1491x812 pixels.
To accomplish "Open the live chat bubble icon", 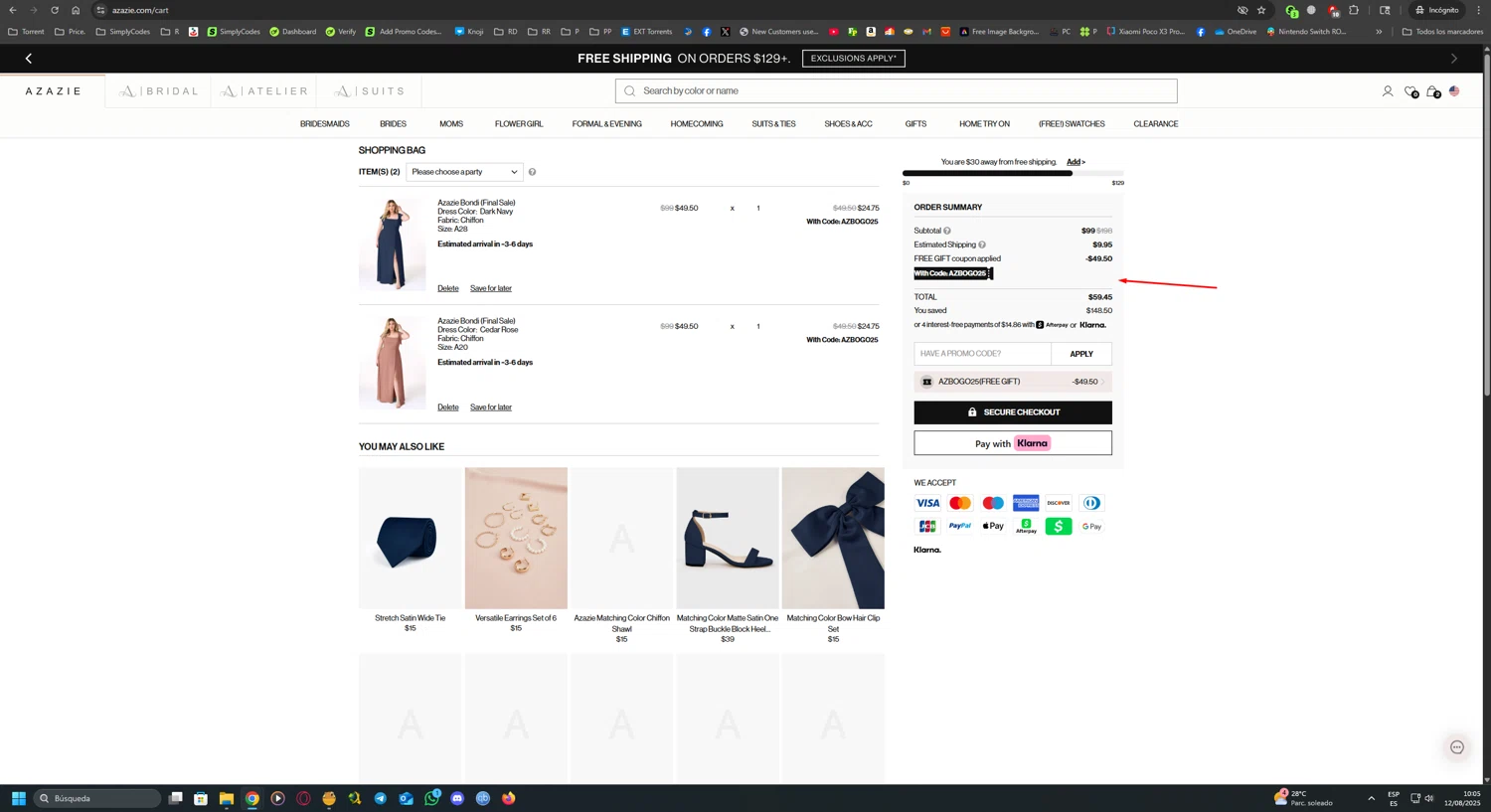I will pos(1457,747).
